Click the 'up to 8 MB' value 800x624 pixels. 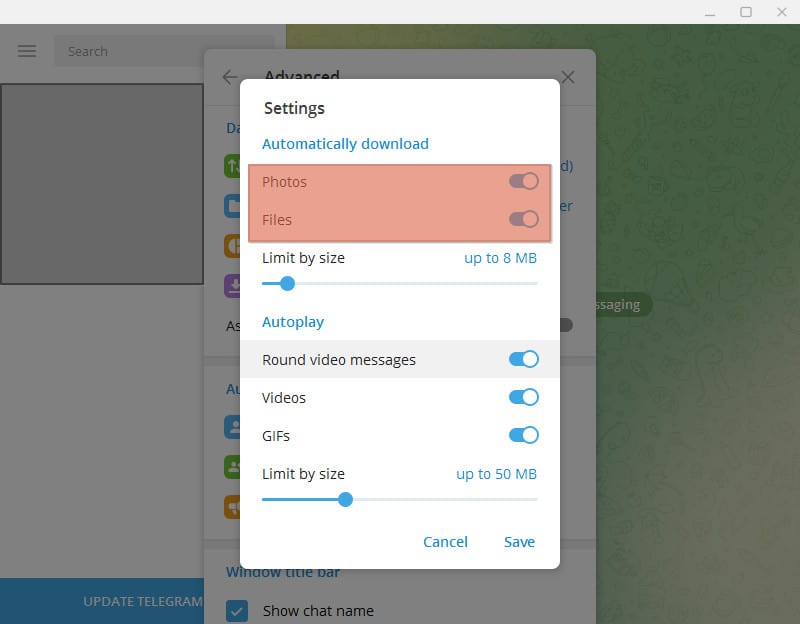pos(500,258)
